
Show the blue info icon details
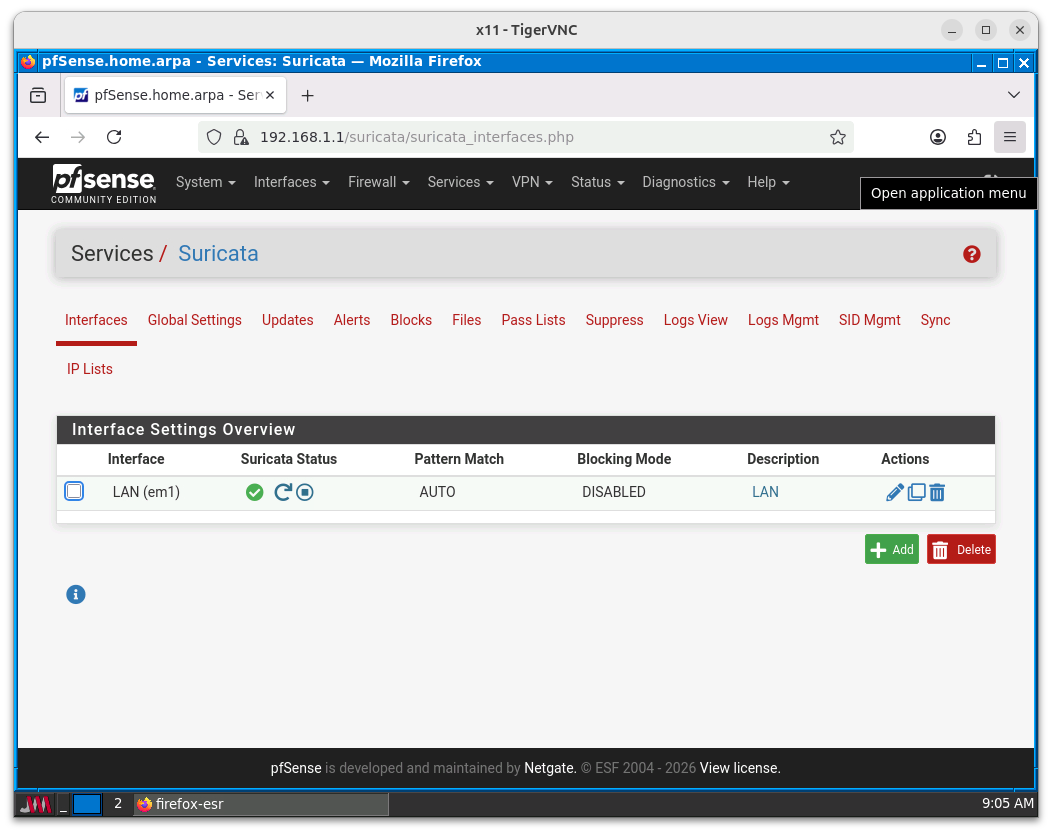tap(76, 594)
